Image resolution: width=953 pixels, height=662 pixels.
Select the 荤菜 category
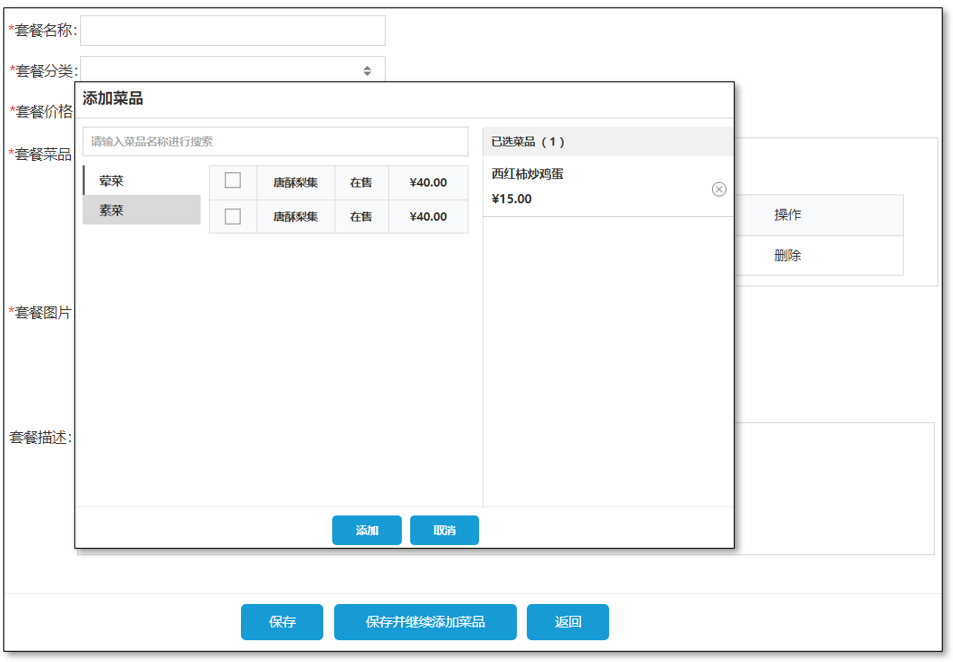pos(142,181)
